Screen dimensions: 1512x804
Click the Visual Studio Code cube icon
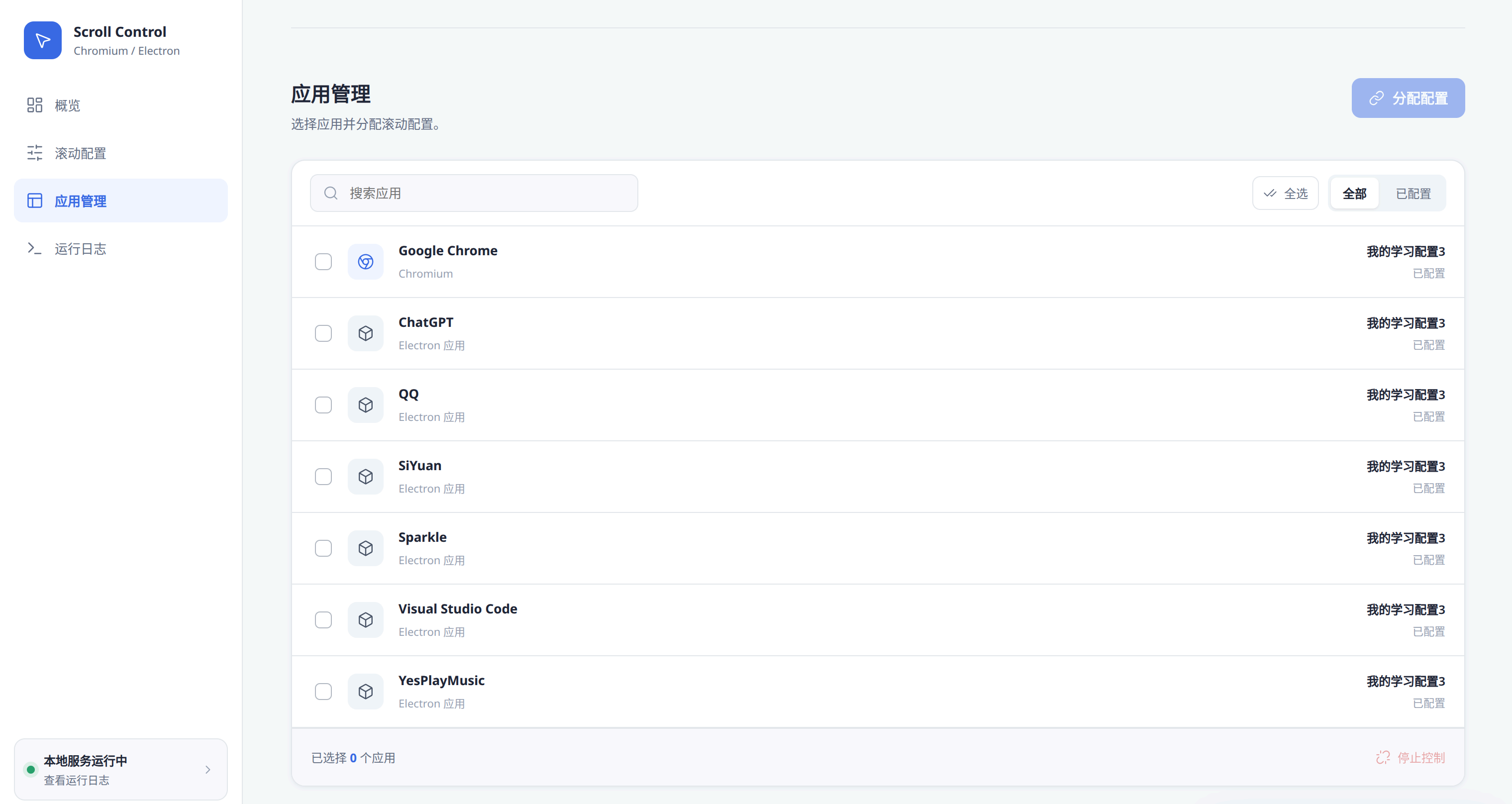tap(366, 620)
